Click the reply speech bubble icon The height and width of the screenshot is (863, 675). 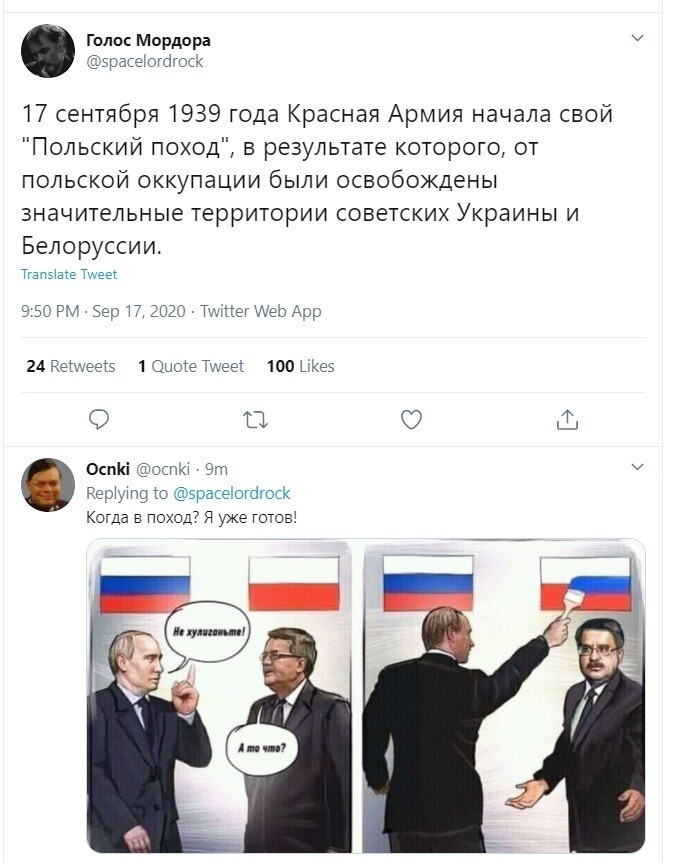(99, 420)
